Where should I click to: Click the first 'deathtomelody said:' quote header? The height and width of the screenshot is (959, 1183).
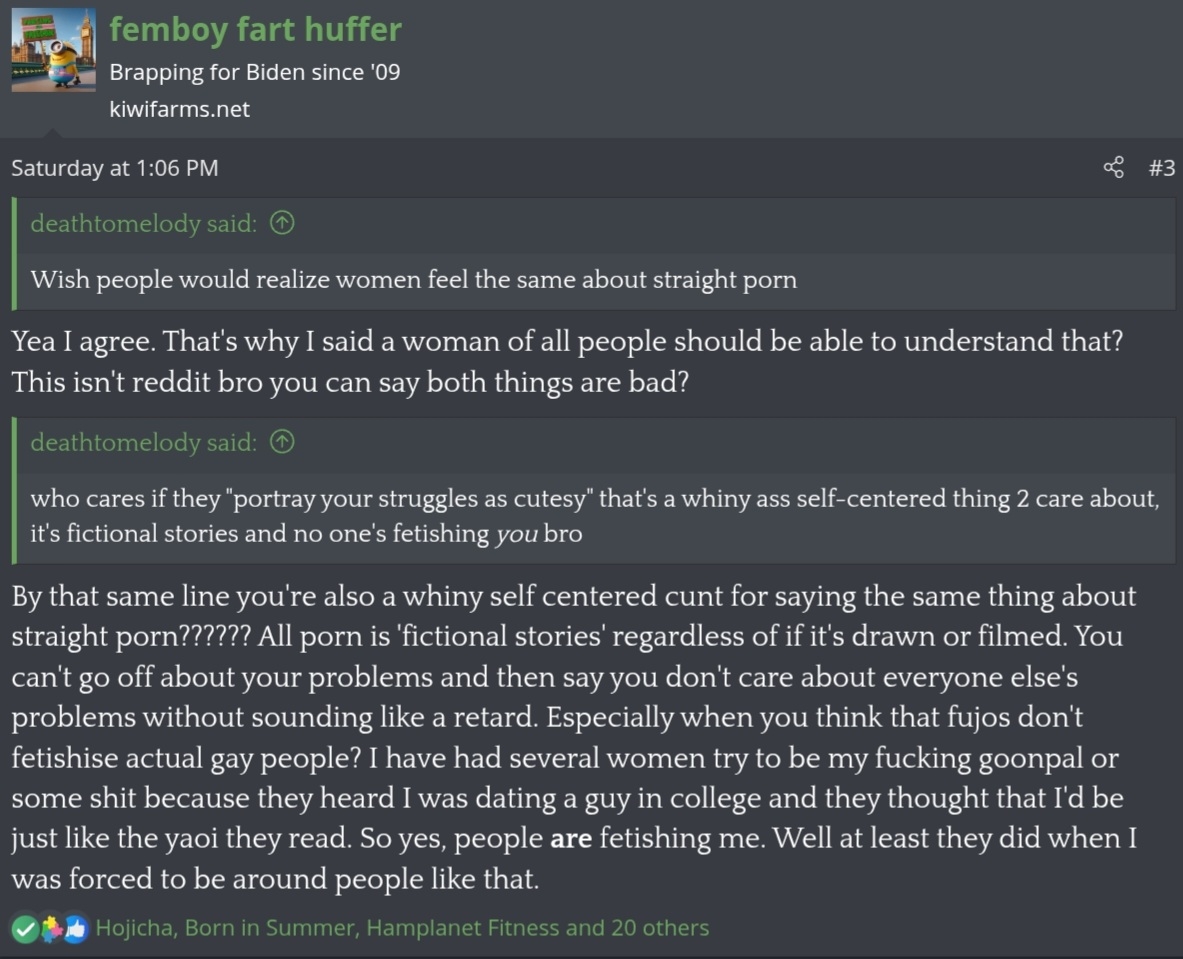[143, 223]
